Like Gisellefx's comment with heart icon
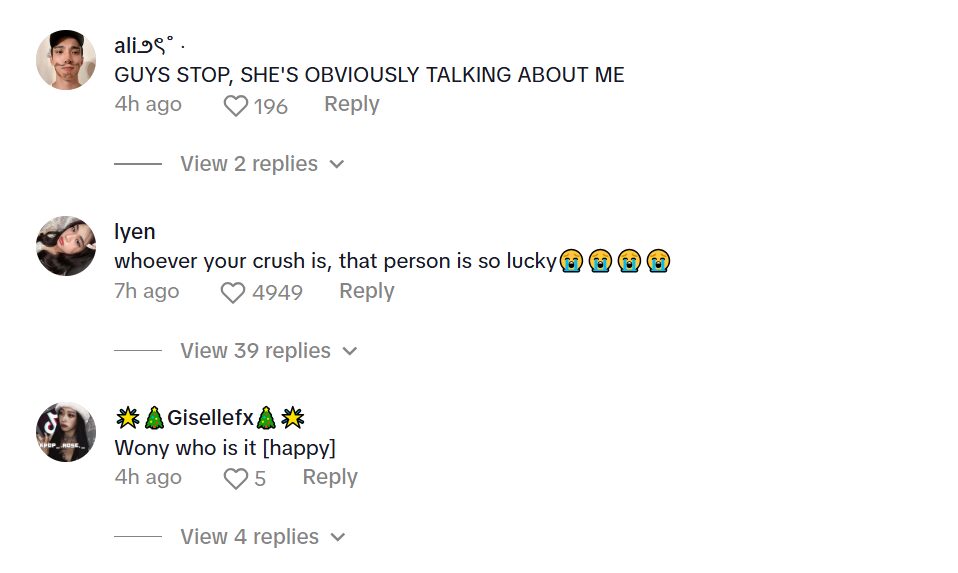 pos(235,479)
